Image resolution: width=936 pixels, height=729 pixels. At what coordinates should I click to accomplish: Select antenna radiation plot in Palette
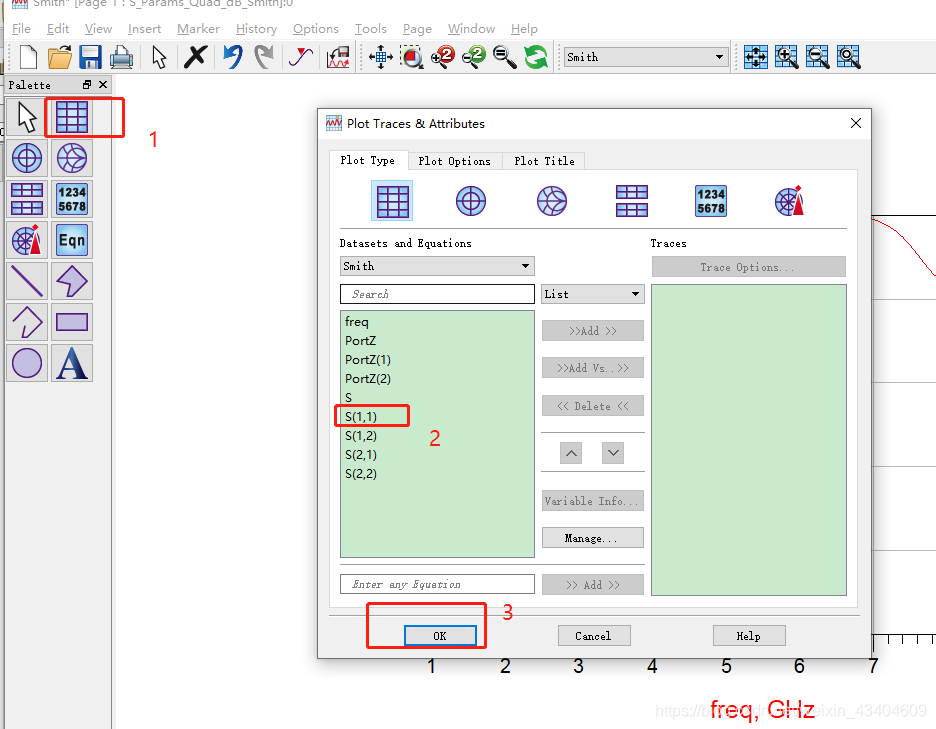(x=27, y=240)
